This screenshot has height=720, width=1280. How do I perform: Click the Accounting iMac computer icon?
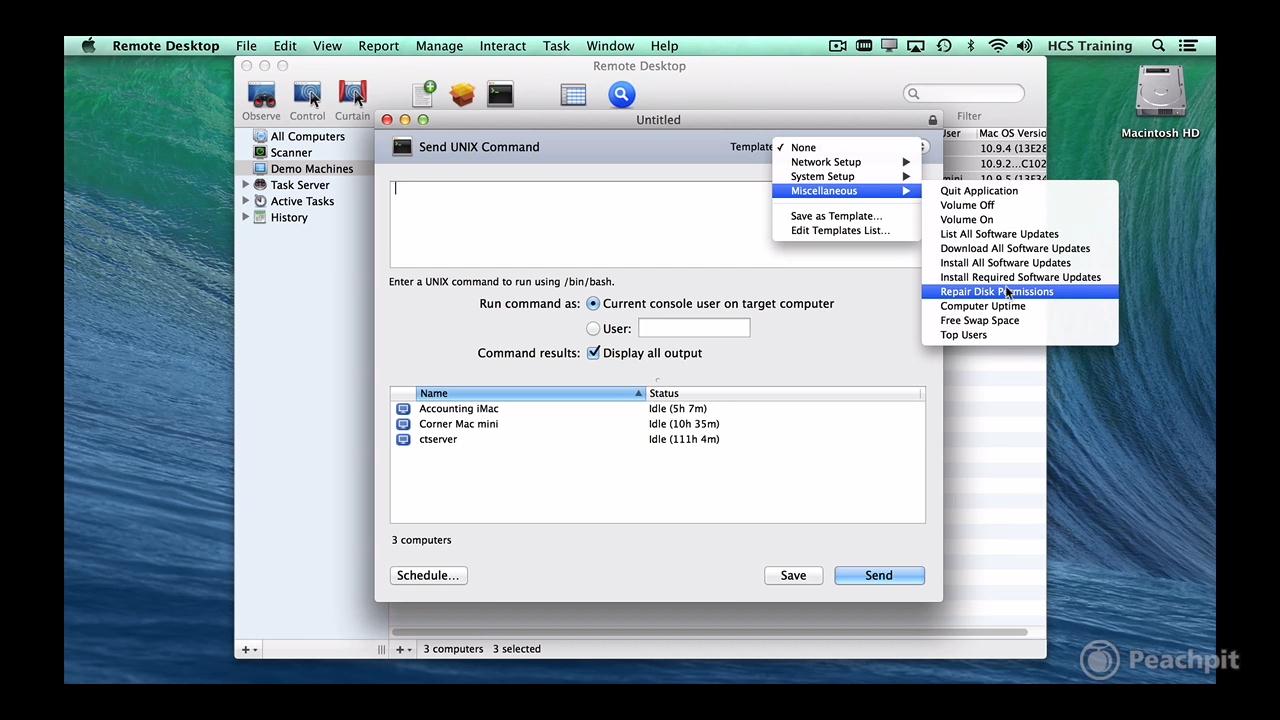tap(403, 409)
